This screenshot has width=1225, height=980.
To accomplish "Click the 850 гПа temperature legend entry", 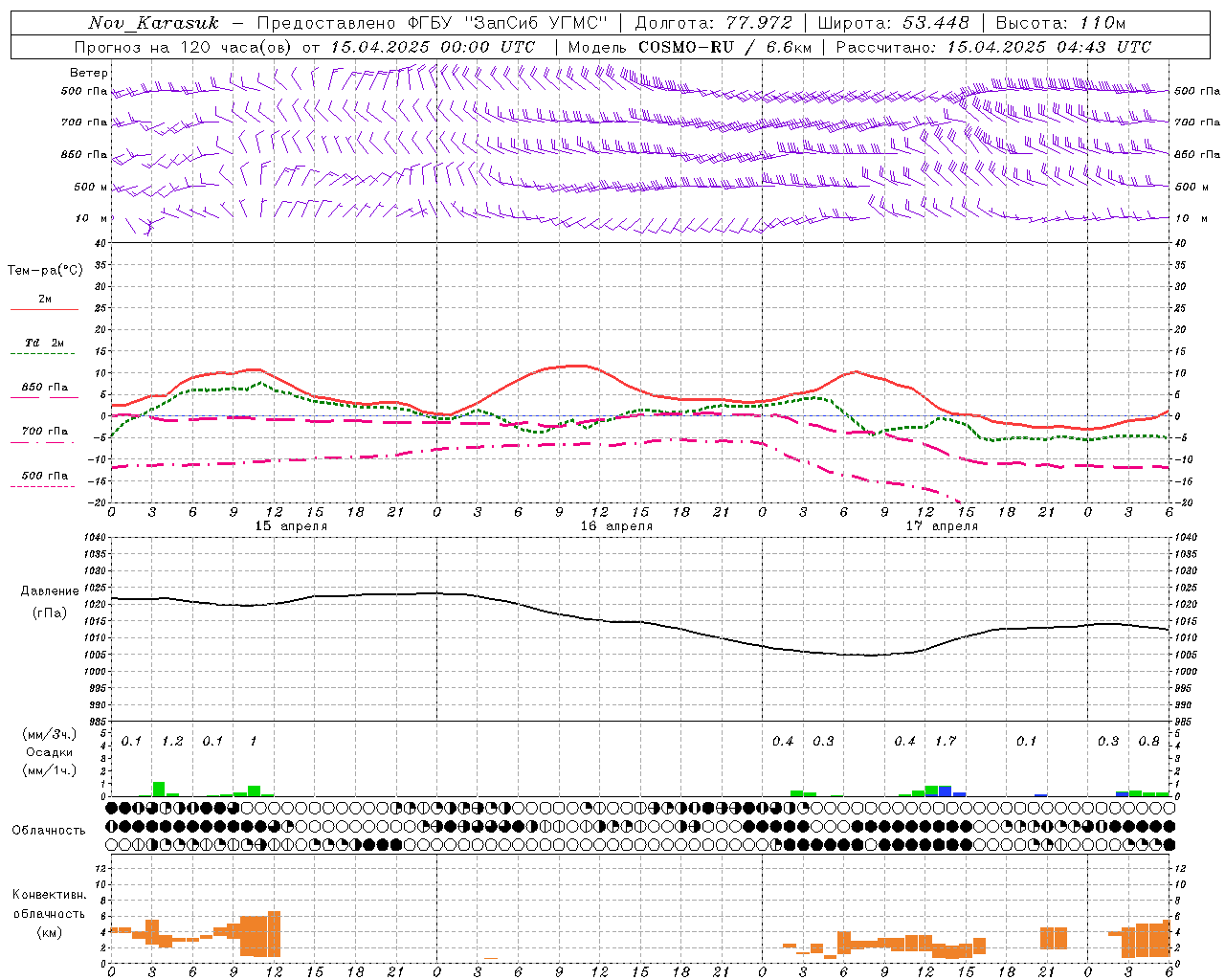I will tap(45, 388).
